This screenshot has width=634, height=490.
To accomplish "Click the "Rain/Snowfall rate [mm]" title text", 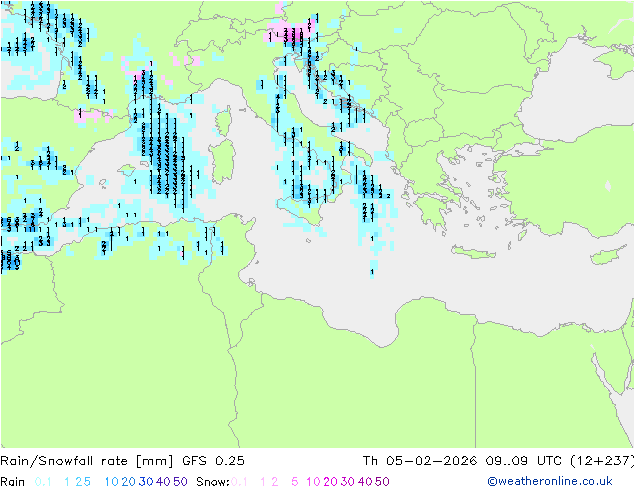I will (87, 461).
